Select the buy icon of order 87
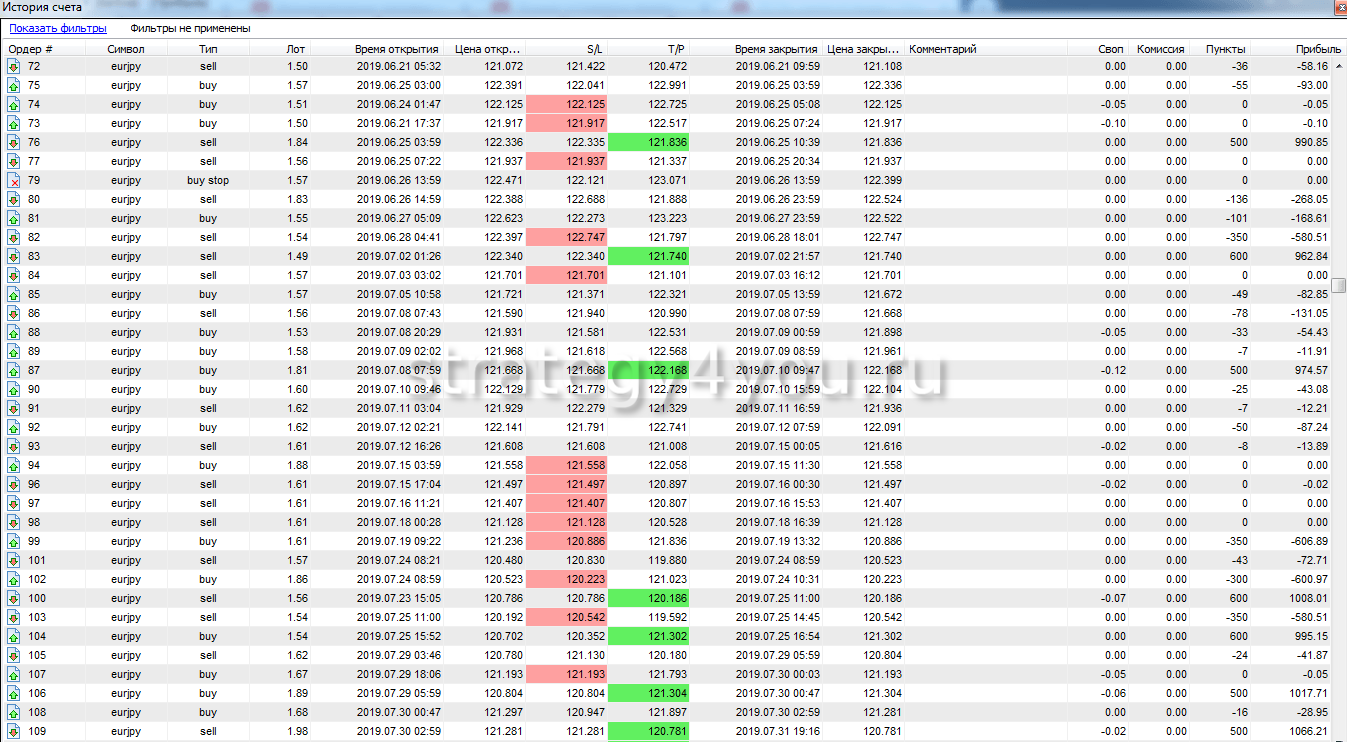Screen dimensions: 1347x742 coord(14,371)
